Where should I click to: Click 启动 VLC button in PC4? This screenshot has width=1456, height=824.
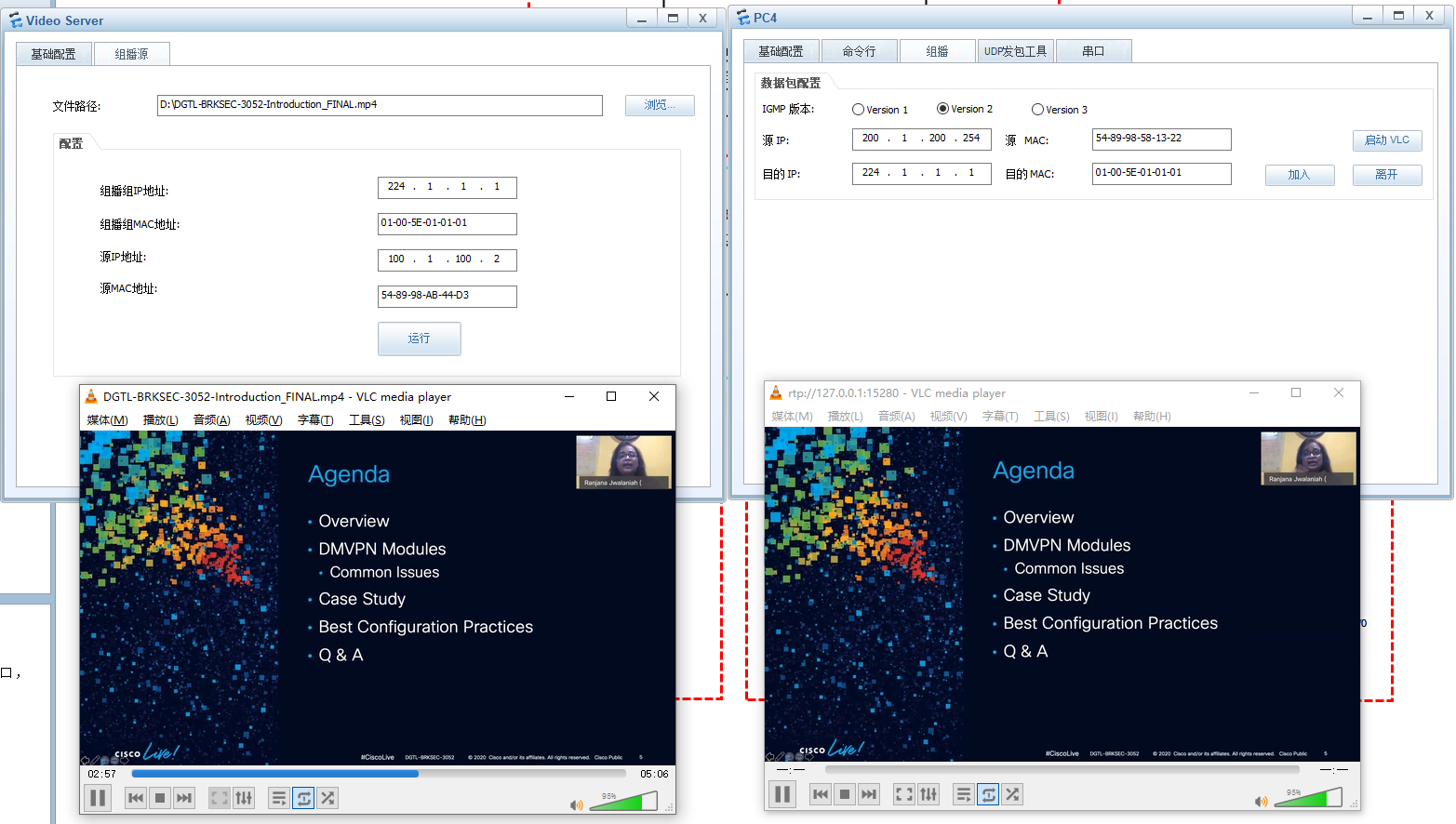click(1387, 140)
